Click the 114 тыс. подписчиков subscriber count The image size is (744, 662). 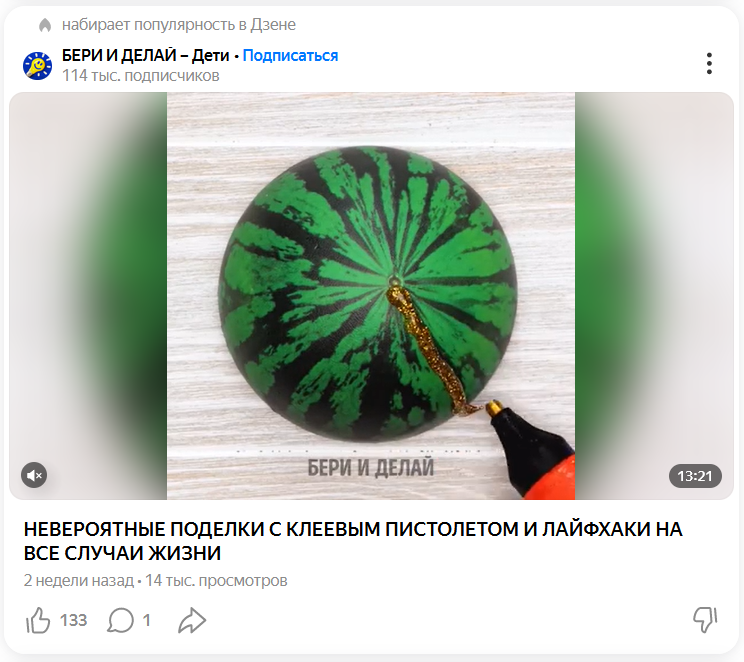pos(141,75)
